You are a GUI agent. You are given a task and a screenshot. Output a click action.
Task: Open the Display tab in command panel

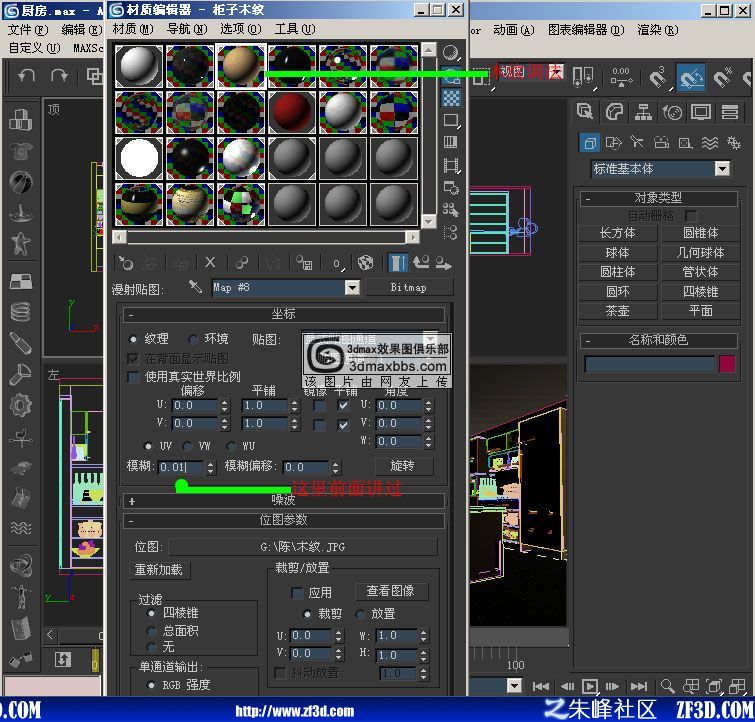pyautogui.click(x=701, y=112)
